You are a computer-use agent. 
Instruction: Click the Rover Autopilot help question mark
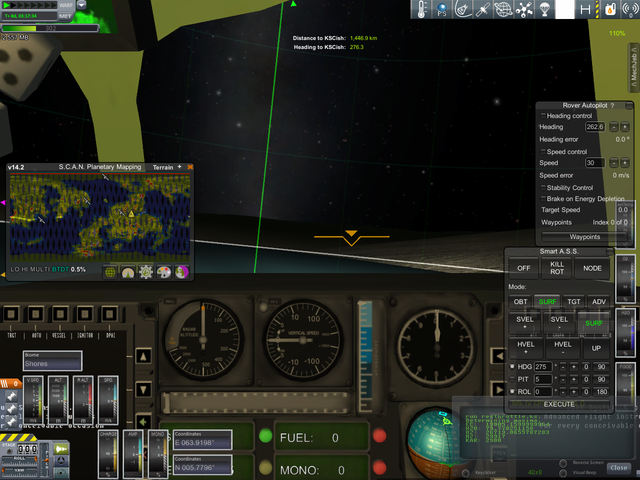coord(612,105)
